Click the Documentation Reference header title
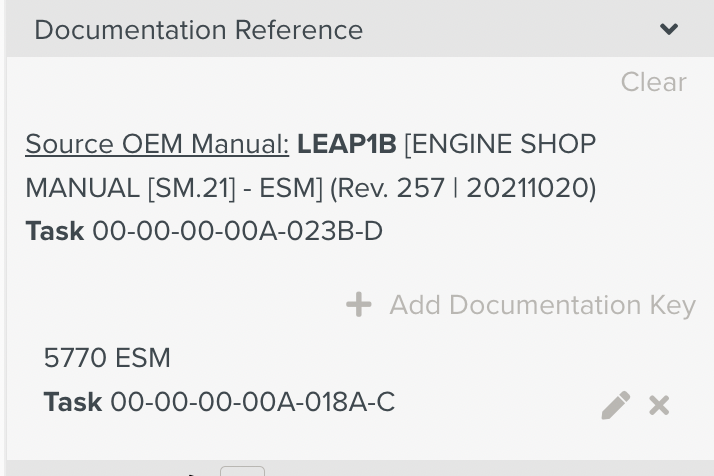Image resolution: width=714 pixels, height=476 pixels. tap(199, 30)
